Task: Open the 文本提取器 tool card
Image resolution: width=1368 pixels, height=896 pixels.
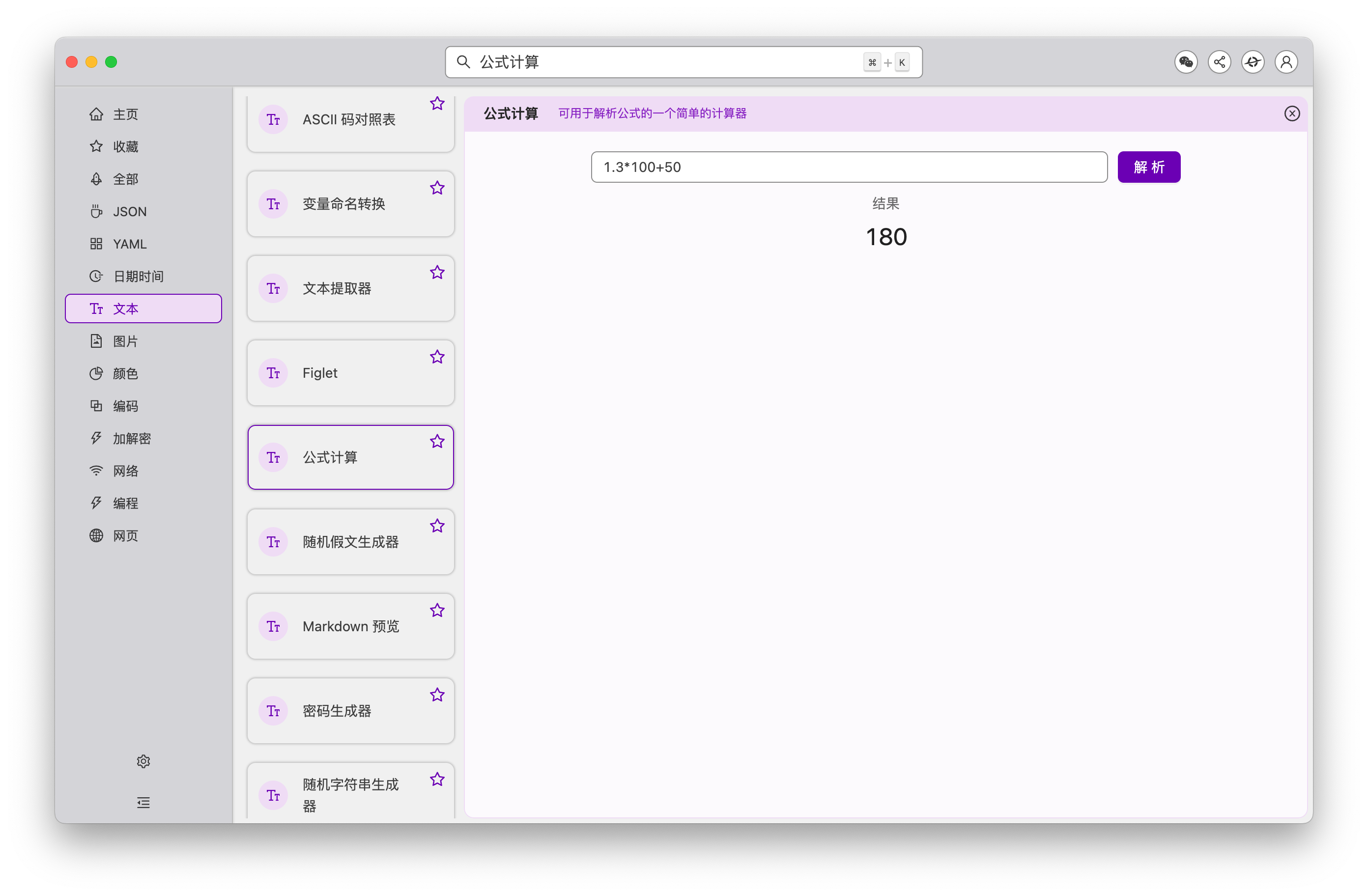Action: click(x=351, y=288)
